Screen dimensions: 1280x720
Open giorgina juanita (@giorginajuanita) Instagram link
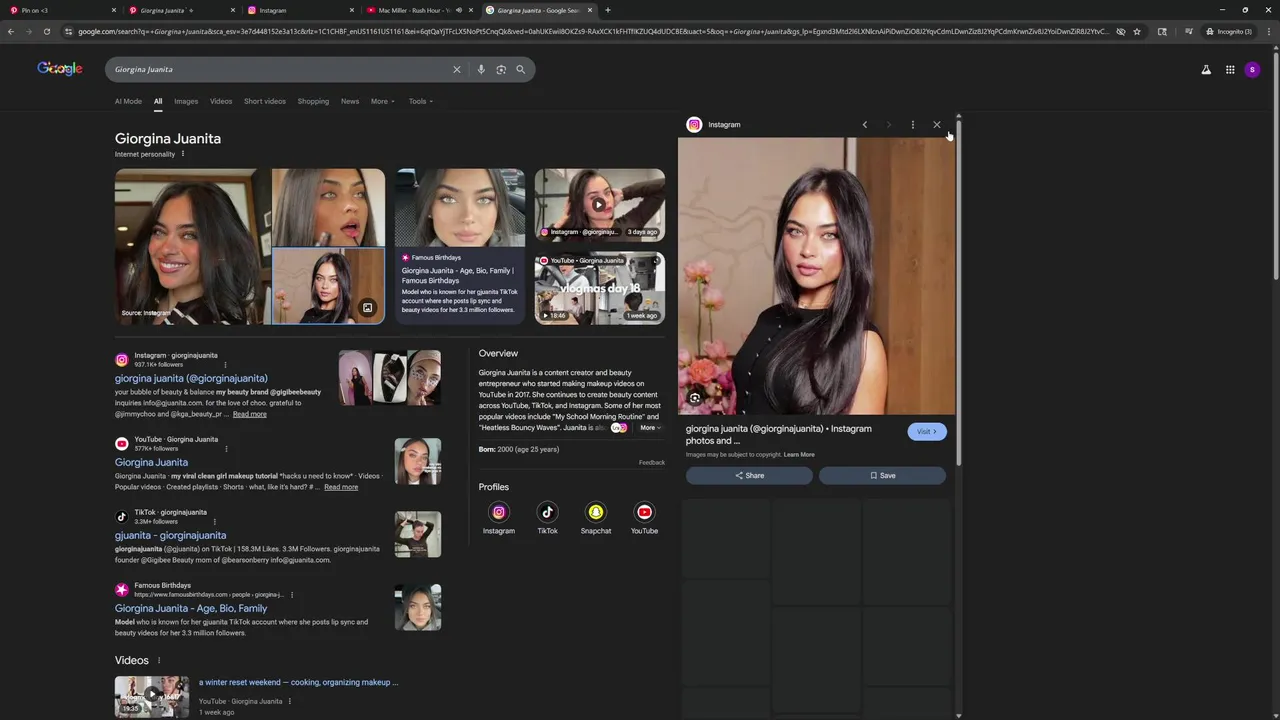[191, 378]
